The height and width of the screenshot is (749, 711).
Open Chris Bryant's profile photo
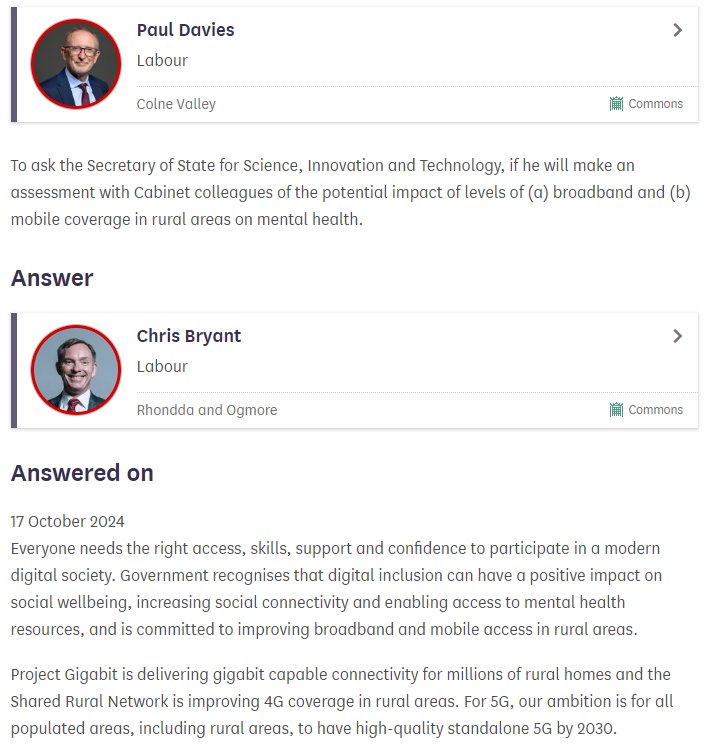(76, 369)
